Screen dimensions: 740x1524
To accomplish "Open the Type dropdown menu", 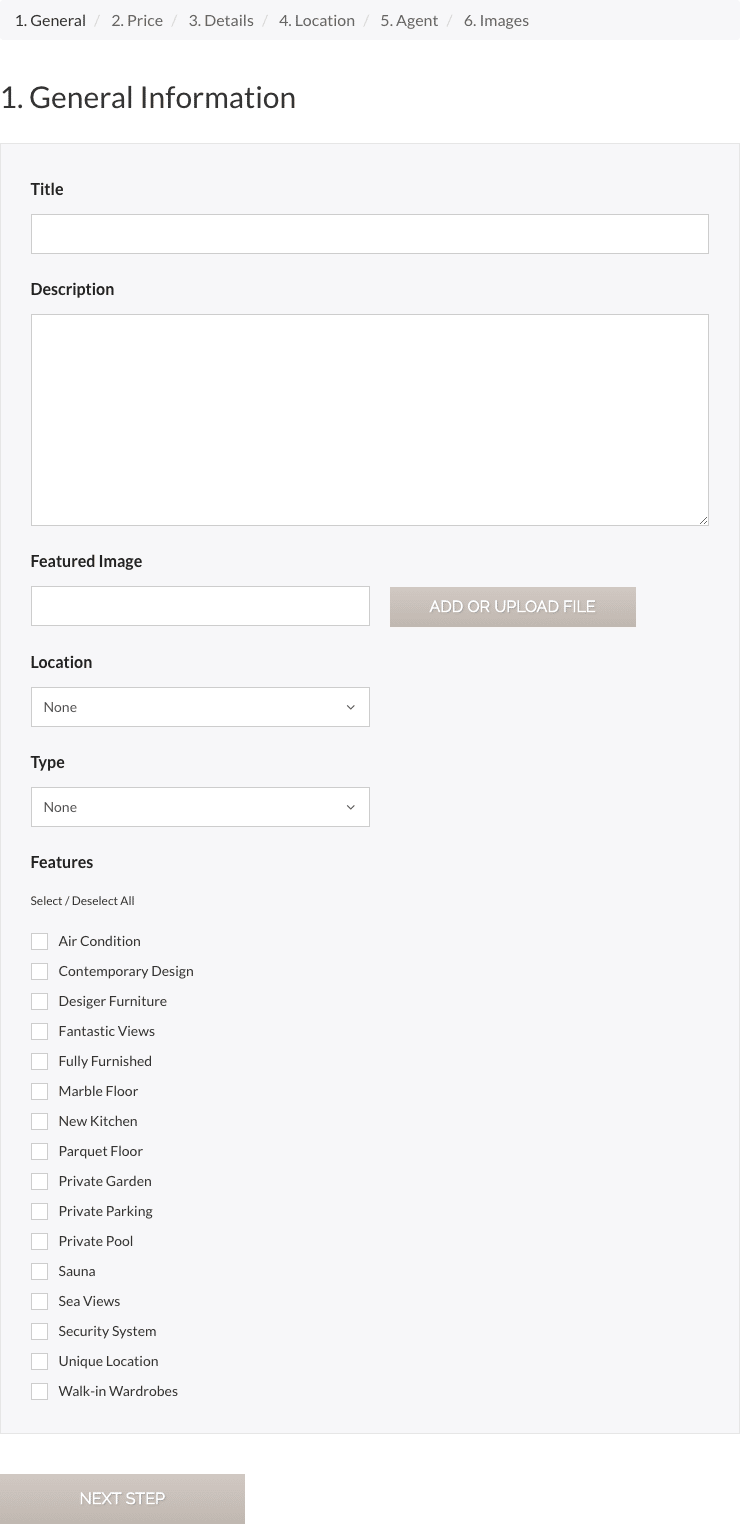I will tap(200, 807).
